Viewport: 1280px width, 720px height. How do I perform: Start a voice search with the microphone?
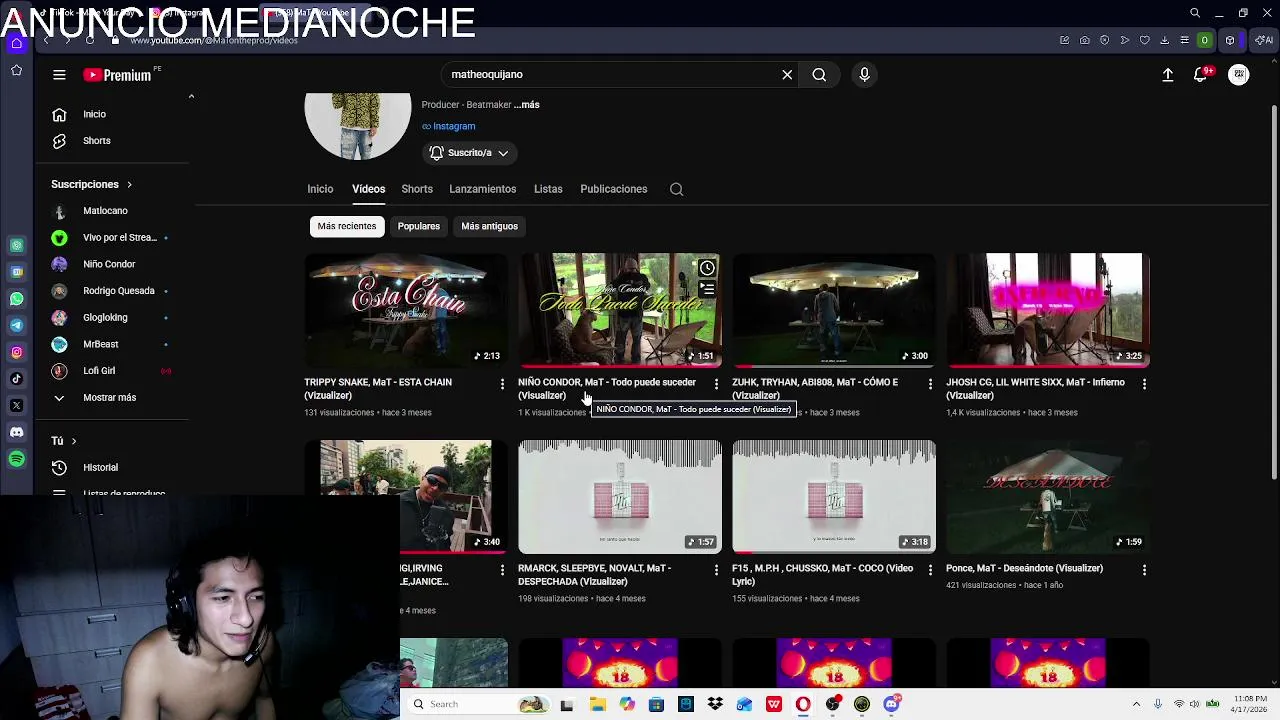[865, 74]
